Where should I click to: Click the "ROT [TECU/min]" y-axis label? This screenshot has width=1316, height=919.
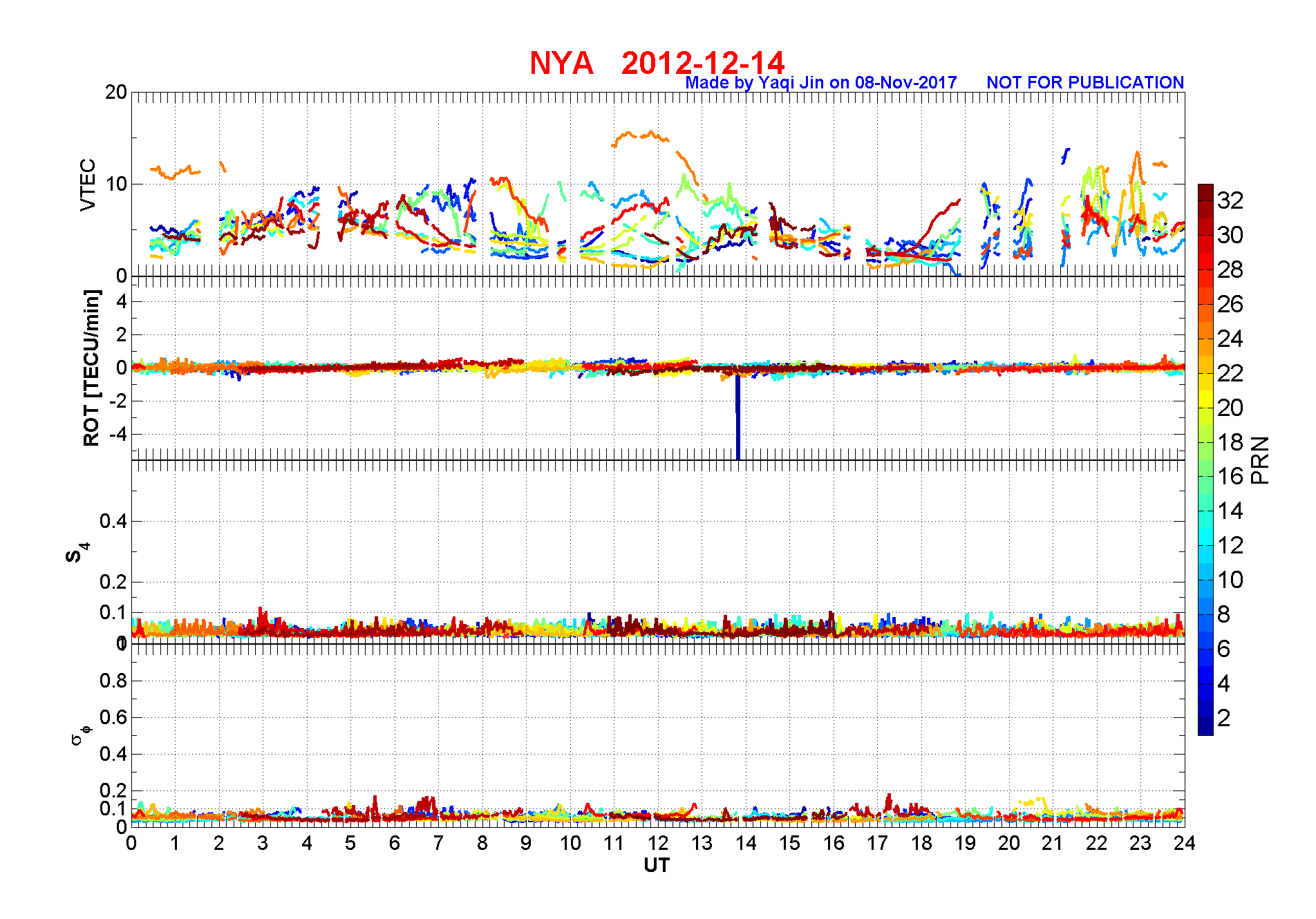click(x=91, y=368)
